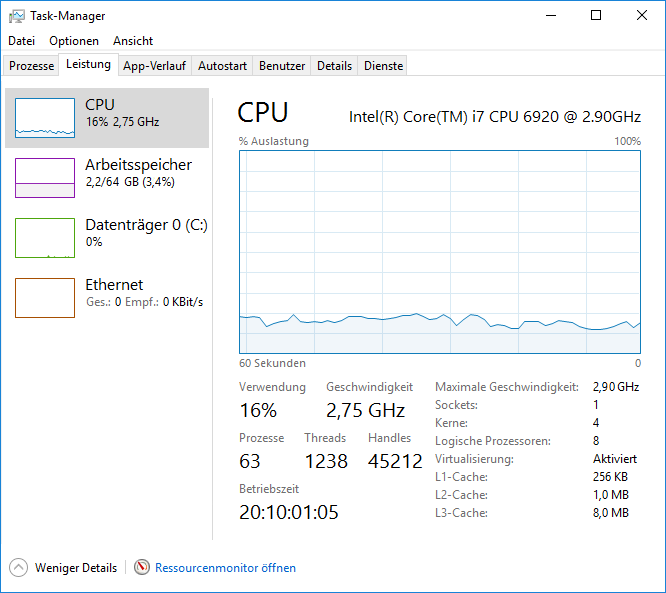Viewport: 666px width, 593px height.
Task: Open the Datei menu
Action: (x=22, y=41)
